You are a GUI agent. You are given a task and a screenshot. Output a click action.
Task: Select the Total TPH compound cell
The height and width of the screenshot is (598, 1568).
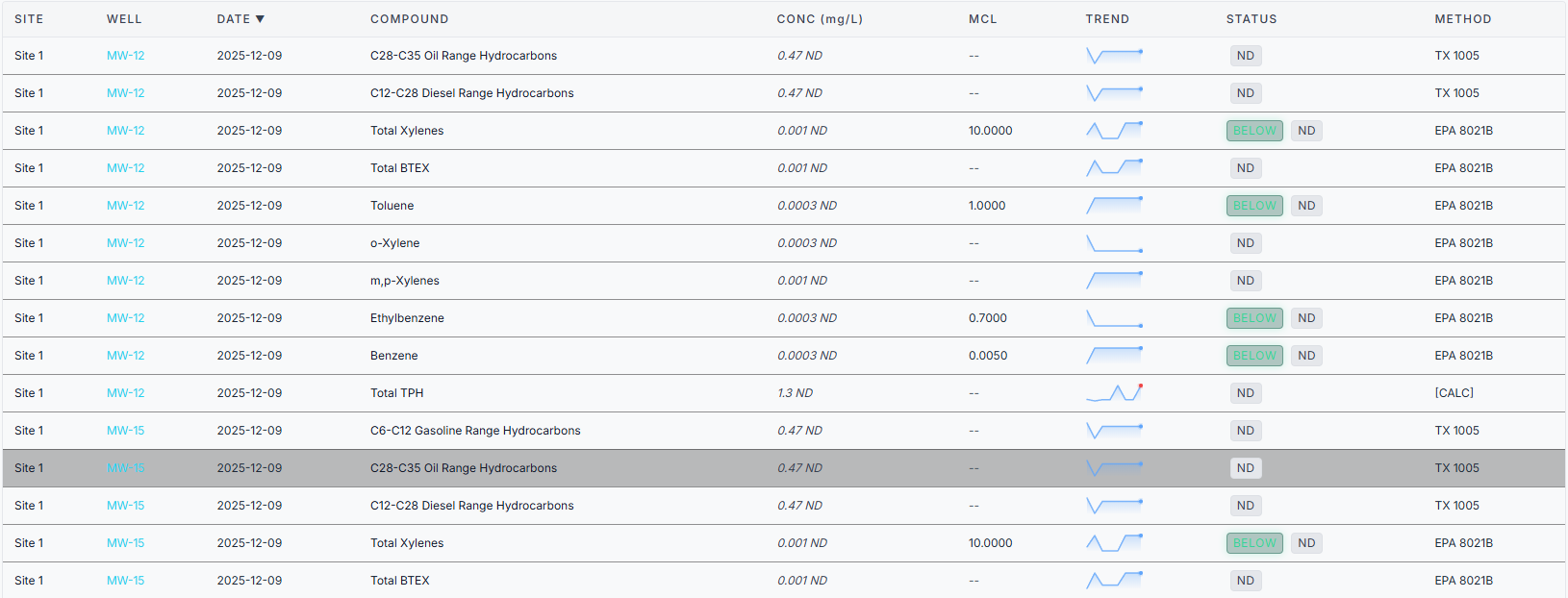(x=397, y=393)
